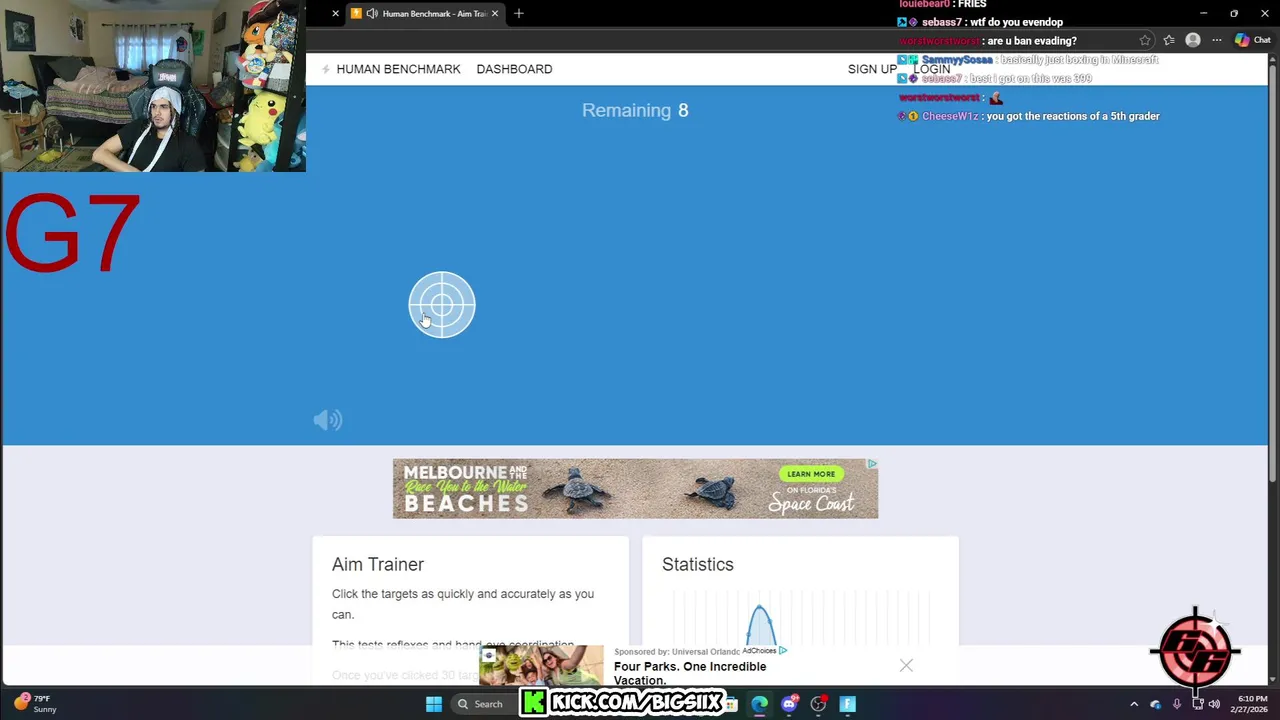This screenshot has width=1280, height=720.
Task: Open the light-blue app on the taskbar
Action: [847, 704]
